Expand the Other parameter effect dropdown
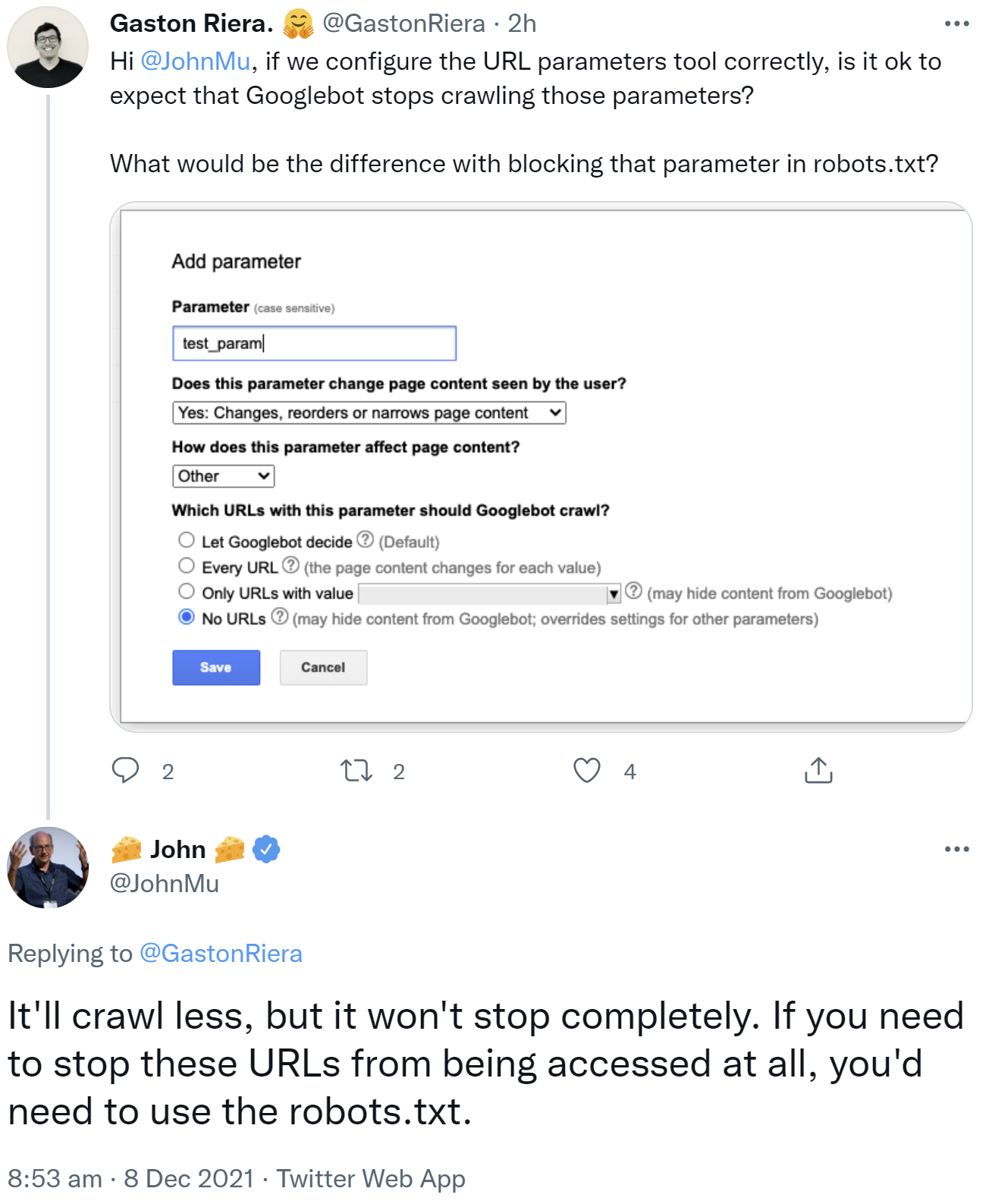The height and width of the screenshot is (1204, 992). coord(223,476)
